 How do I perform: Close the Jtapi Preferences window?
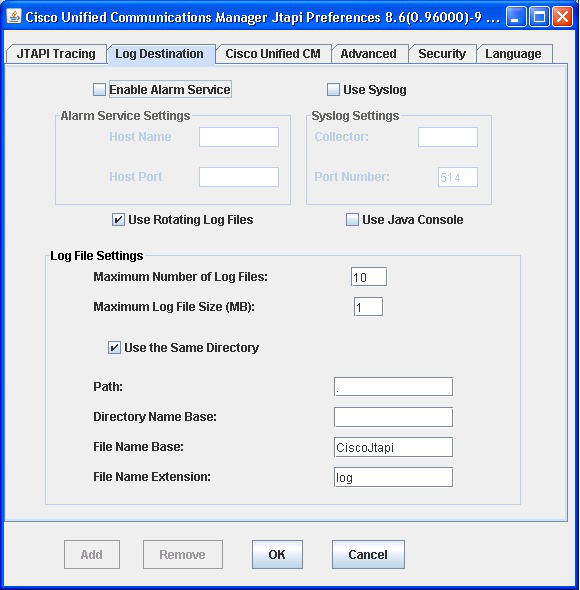562,17
